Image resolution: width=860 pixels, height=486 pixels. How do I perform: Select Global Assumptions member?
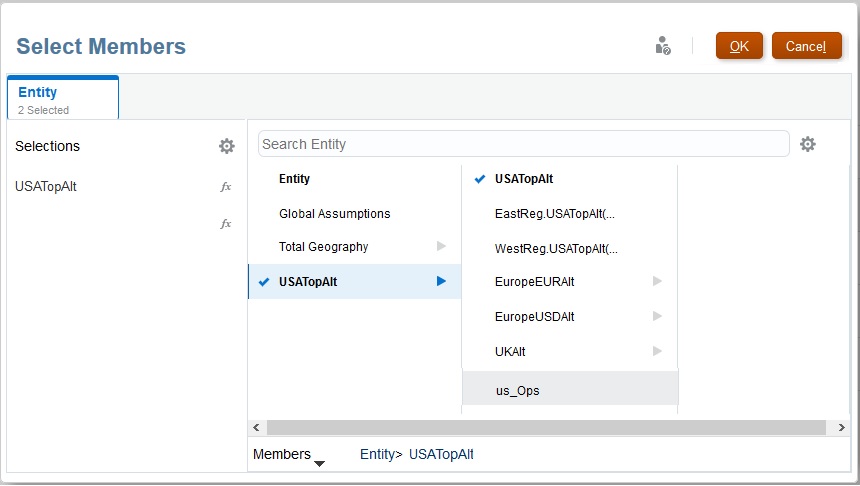(x=334, y=214)
